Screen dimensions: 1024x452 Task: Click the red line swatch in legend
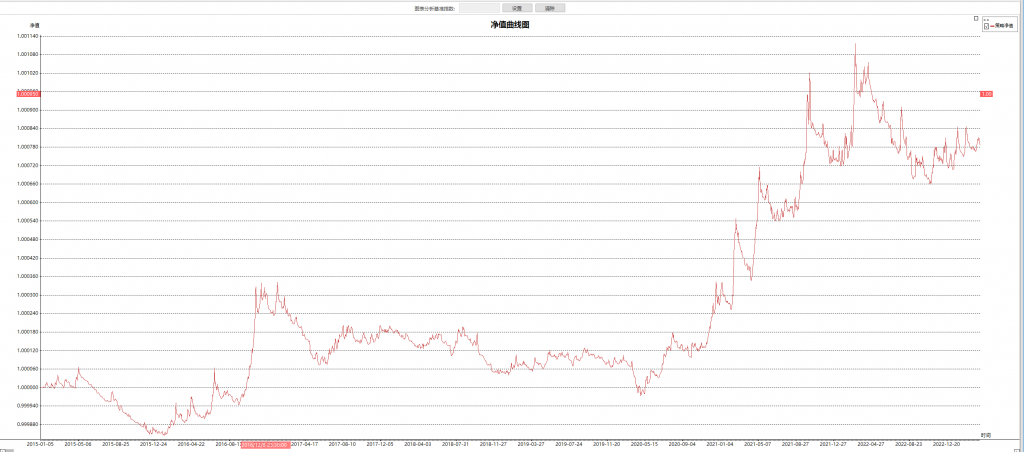tap(992, 26)
